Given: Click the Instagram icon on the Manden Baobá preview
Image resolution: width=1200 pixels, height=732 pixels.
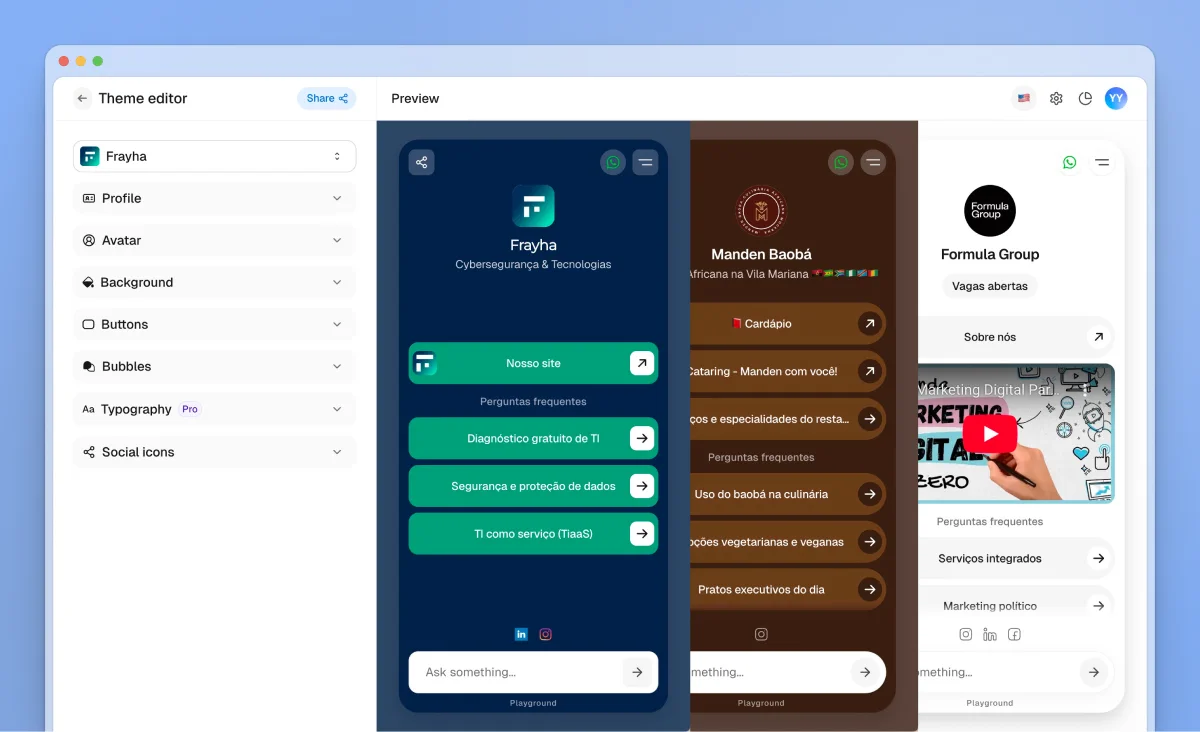Looking at the screenshot, I should point(761,633).
